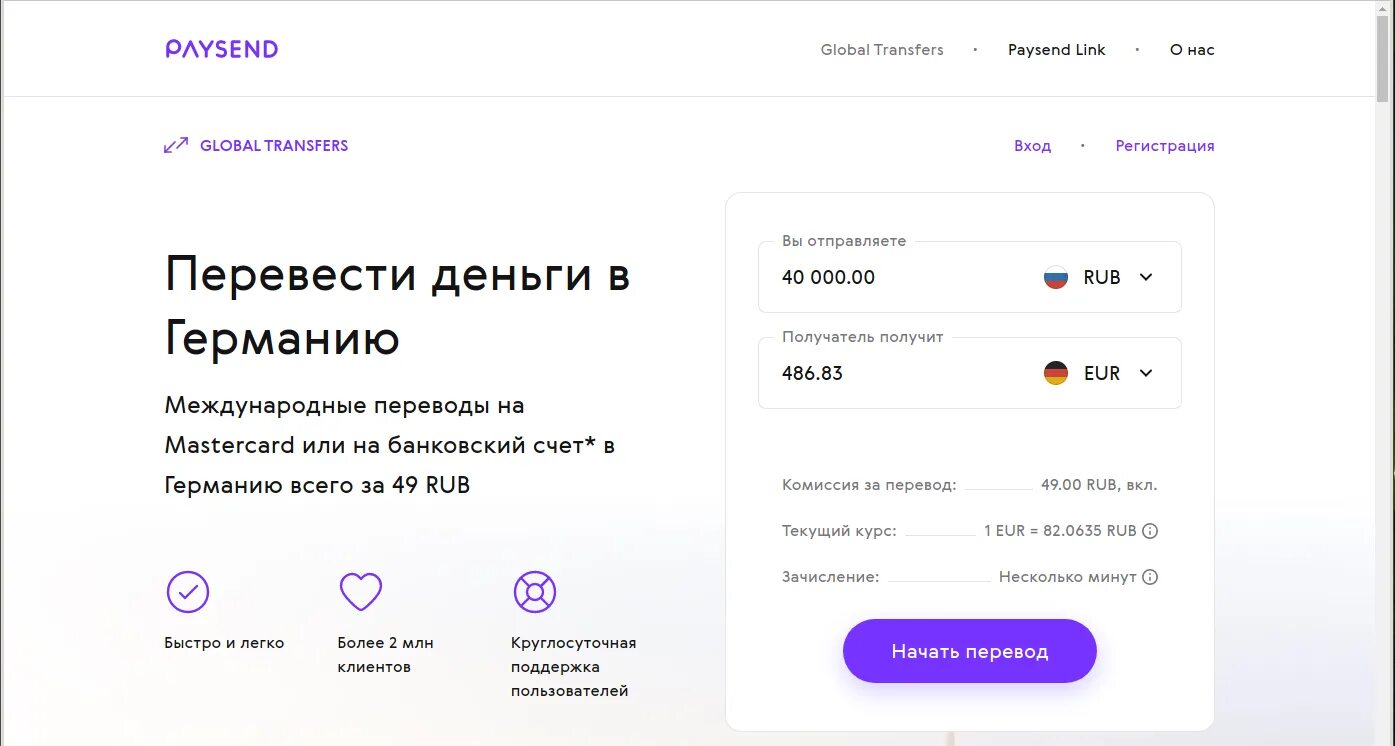
Task: Click the lifebuoy support icon
Action: click(535, 592)
